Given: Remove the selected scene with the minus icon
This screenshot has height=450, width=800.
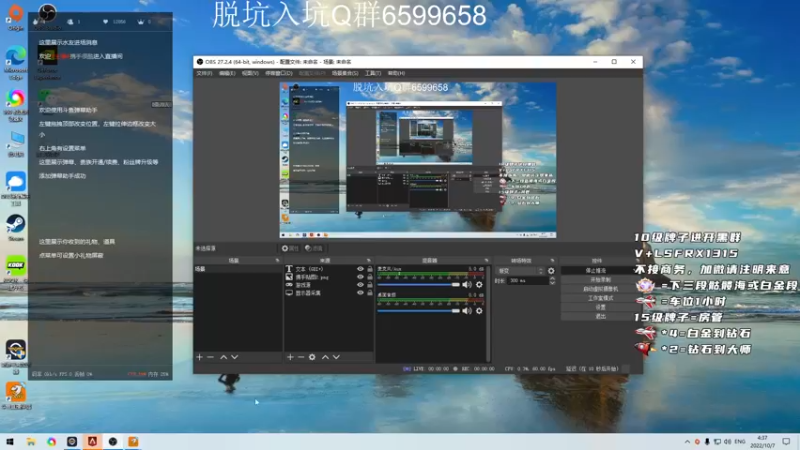Looking at the screenshot, I should (x=210, y=357).
